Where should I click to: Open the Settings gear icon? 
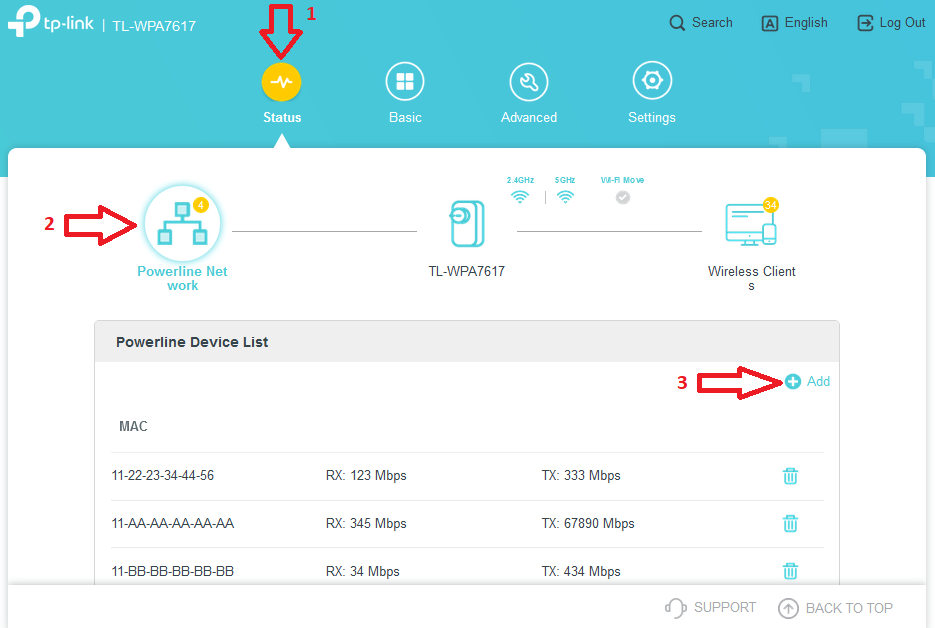coord(651,80)
